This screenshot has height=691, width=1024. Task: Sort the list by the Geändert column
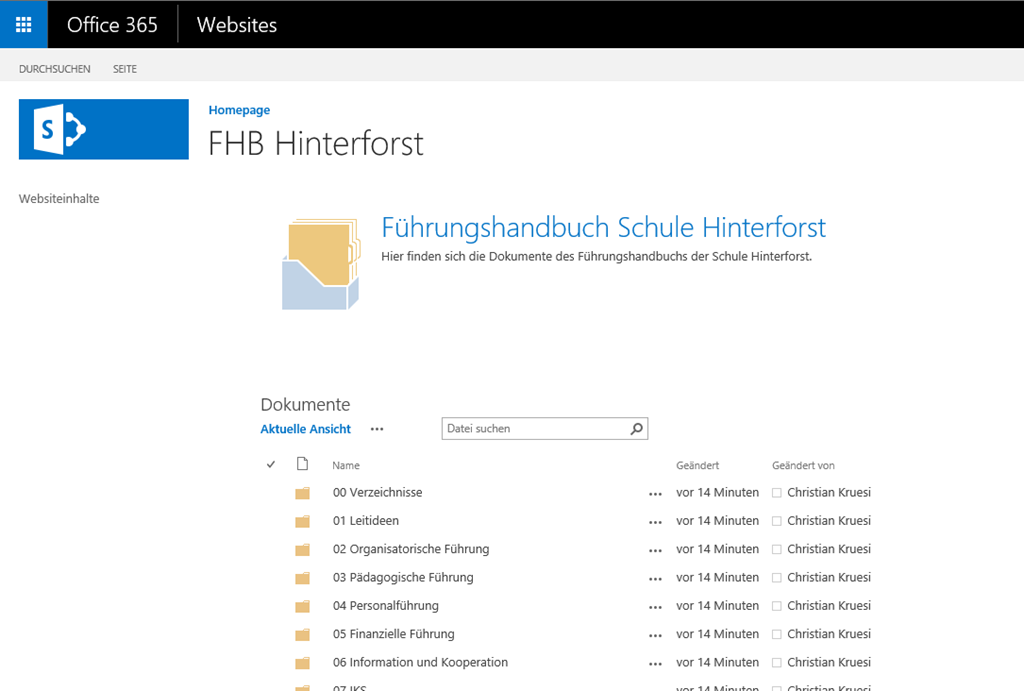click(697, 466)
